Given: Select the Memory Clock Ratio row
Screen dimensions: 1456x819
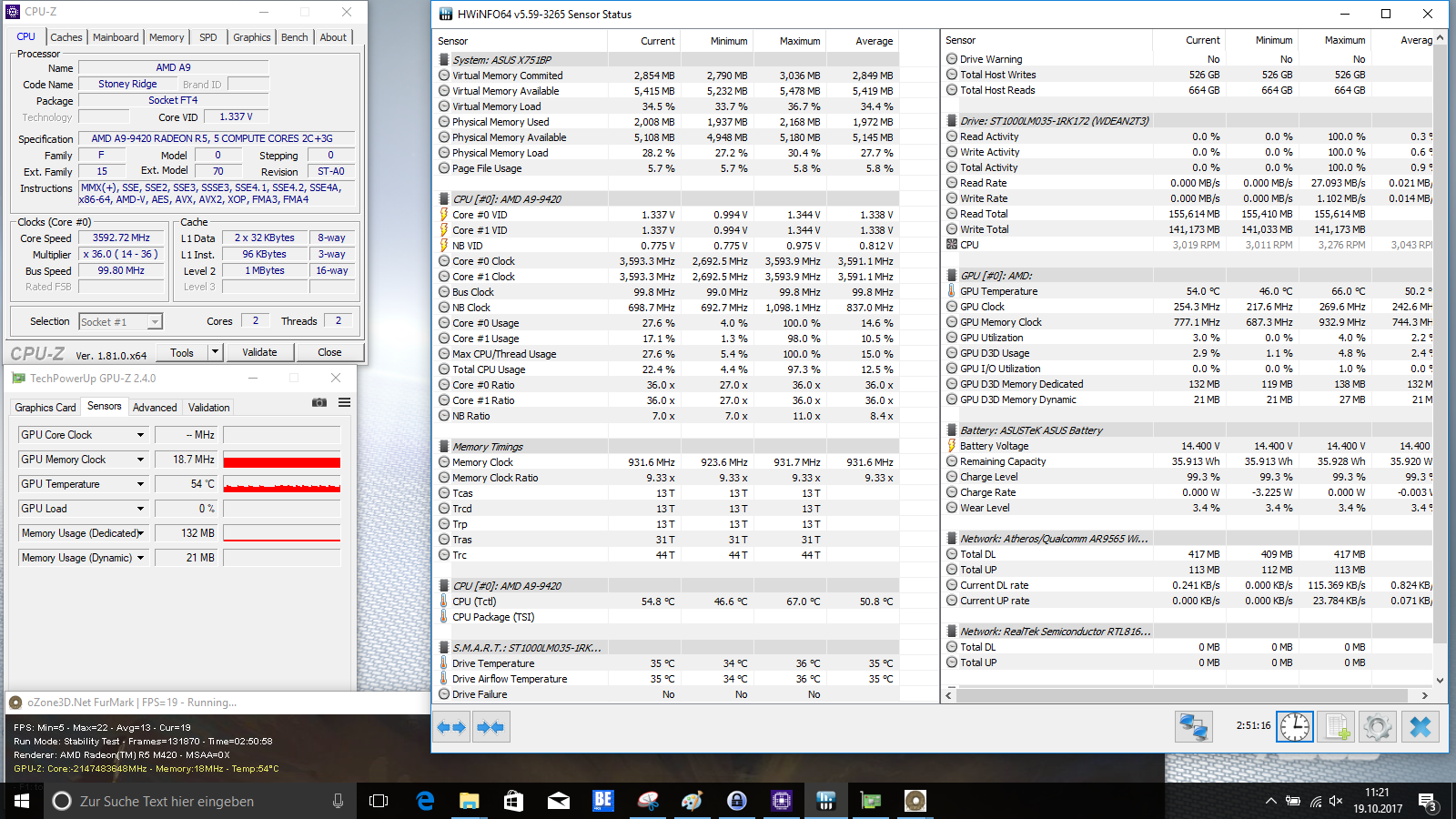Looking at the screenshot, I should 667,478.
